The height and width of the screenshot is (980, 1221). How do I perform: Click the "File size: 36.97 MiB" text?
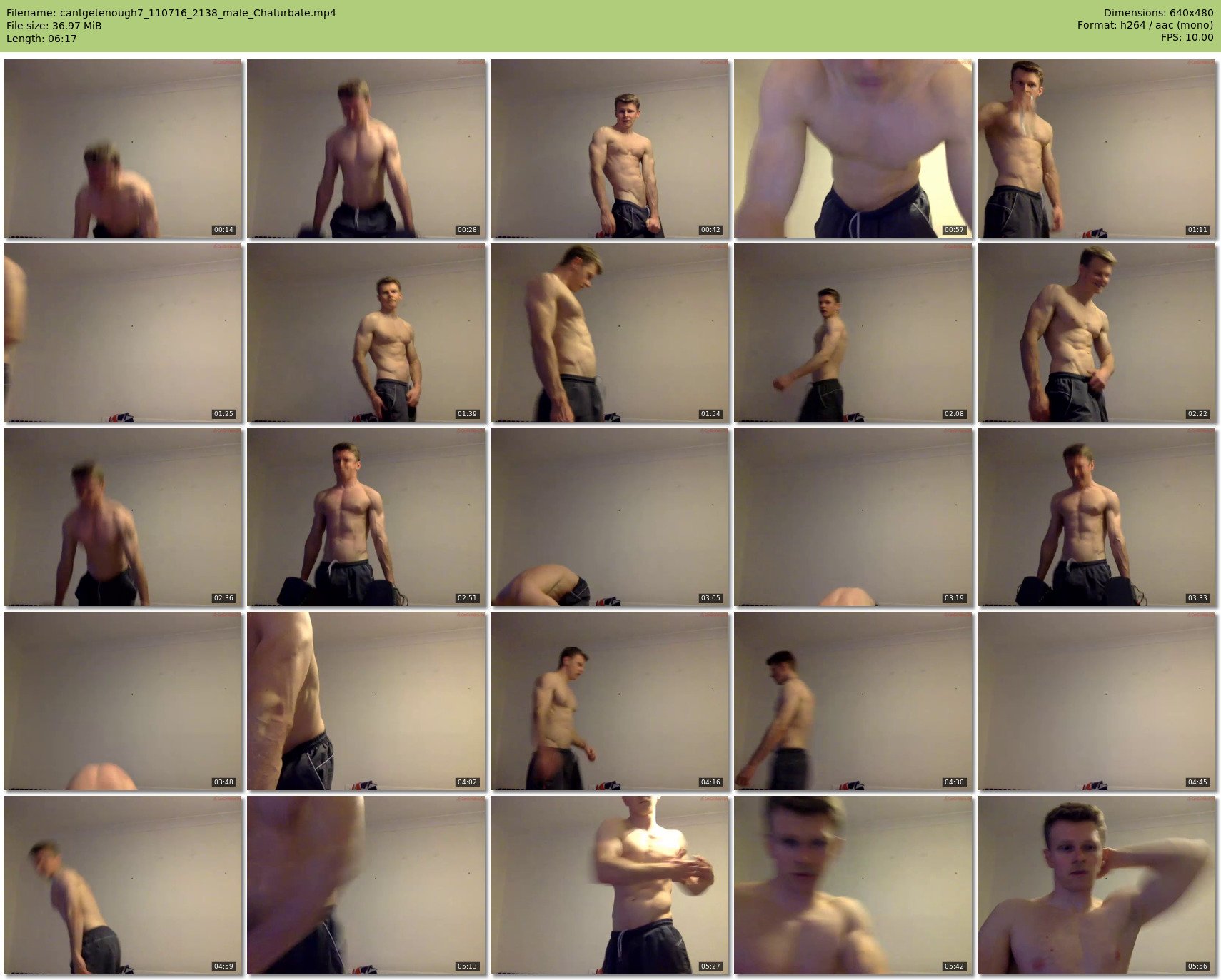click(x=54, y=26)
